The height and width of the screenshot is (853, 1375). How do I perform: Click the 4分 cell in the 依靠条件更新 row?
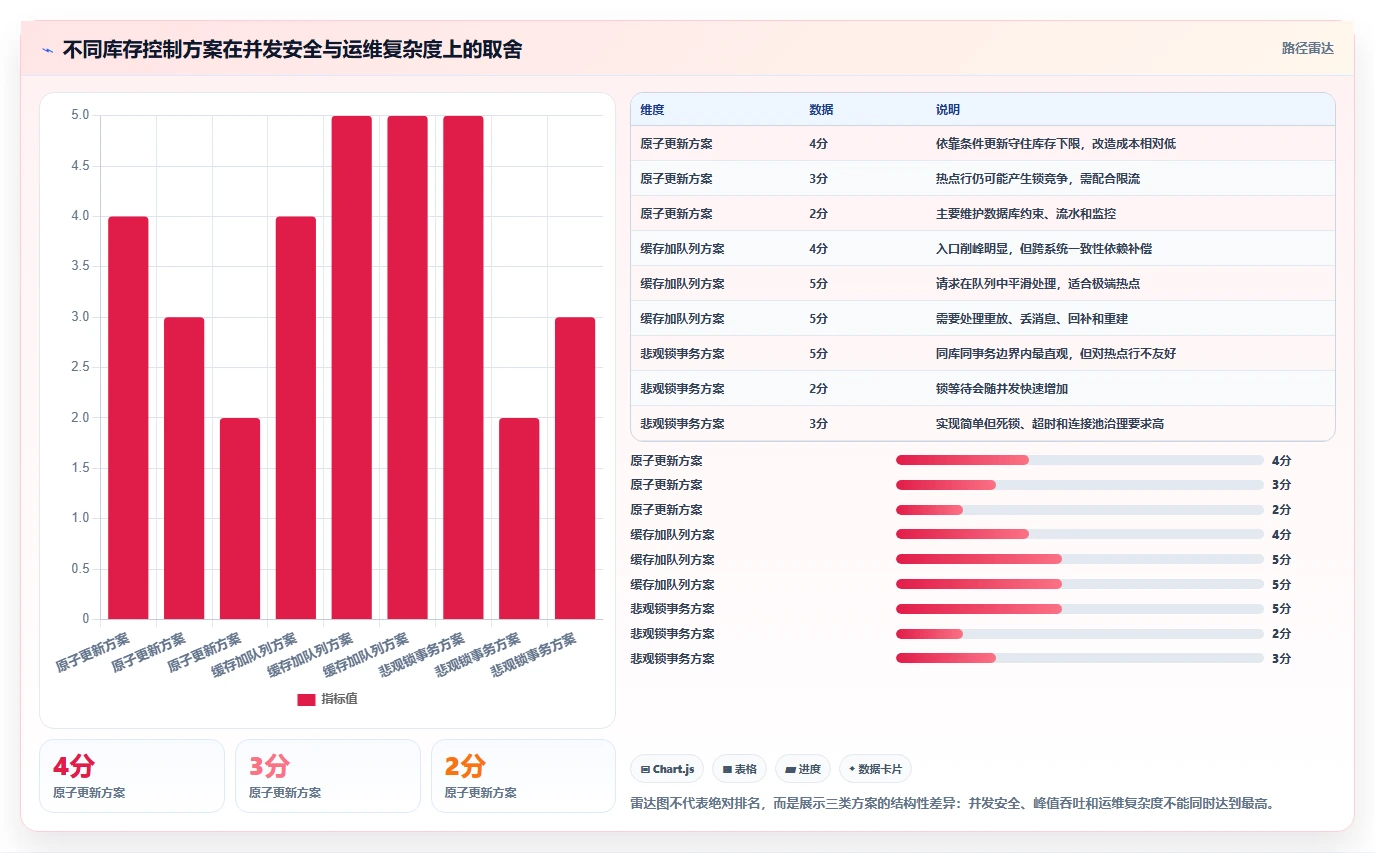[x=818, y=144]
